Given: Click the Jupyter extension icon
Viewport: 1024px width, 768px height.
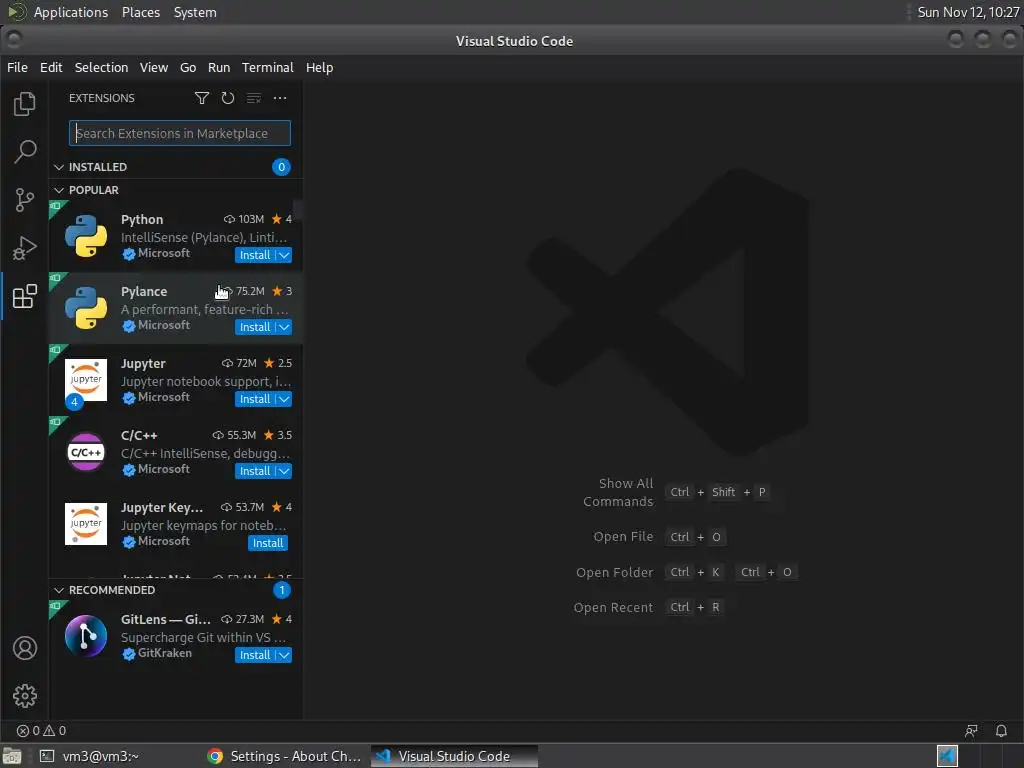Looking at the screenshot, I should click(86, 379).
